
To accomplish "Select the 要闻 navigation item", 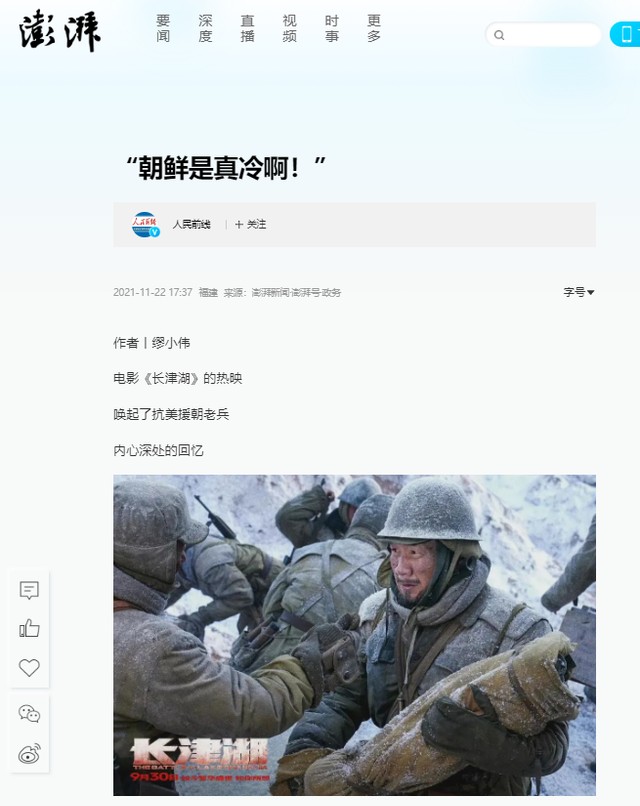I will click(x=163, y=28).
